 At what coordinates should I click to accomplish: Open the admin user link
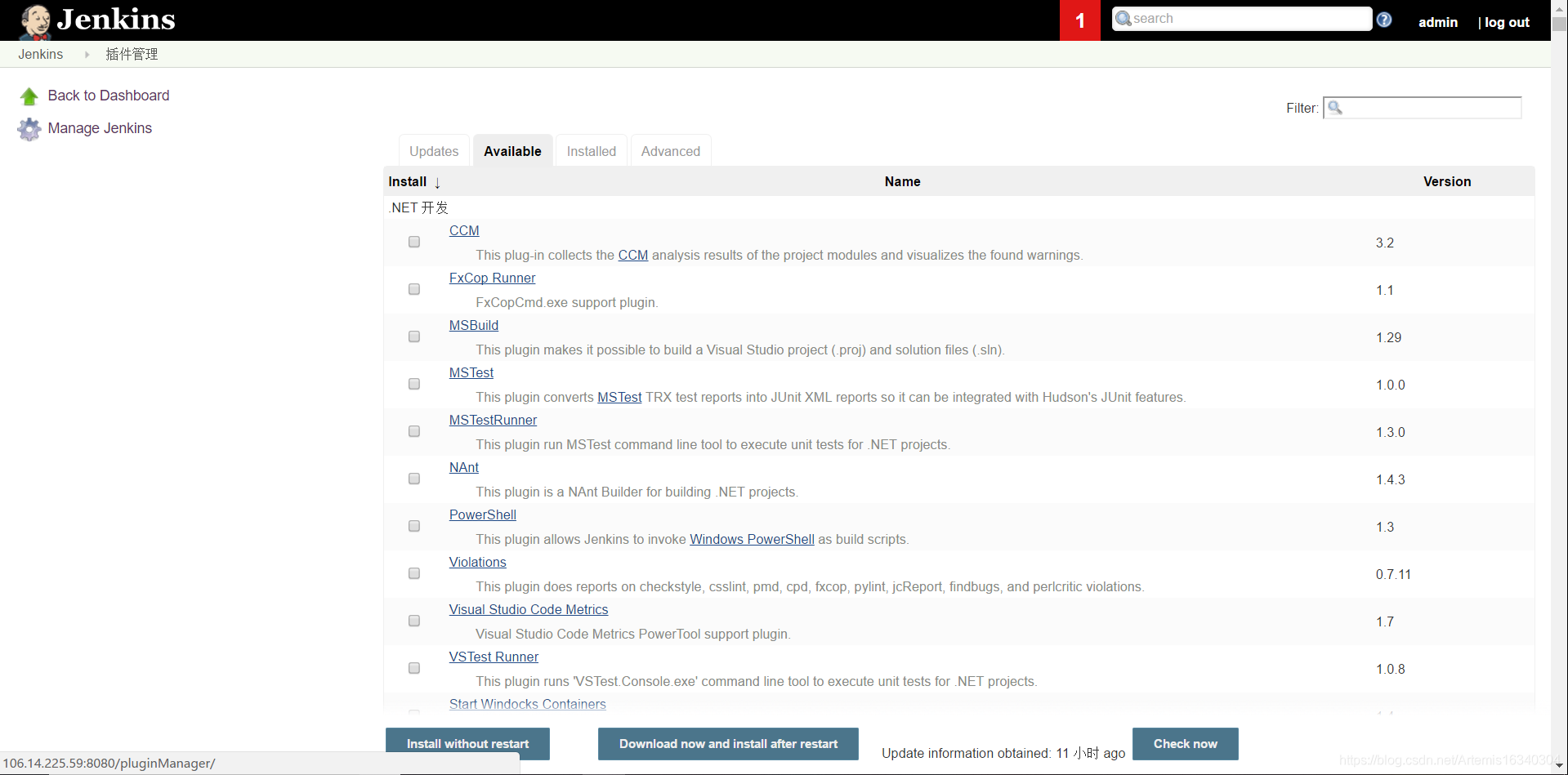(1438, 22)
